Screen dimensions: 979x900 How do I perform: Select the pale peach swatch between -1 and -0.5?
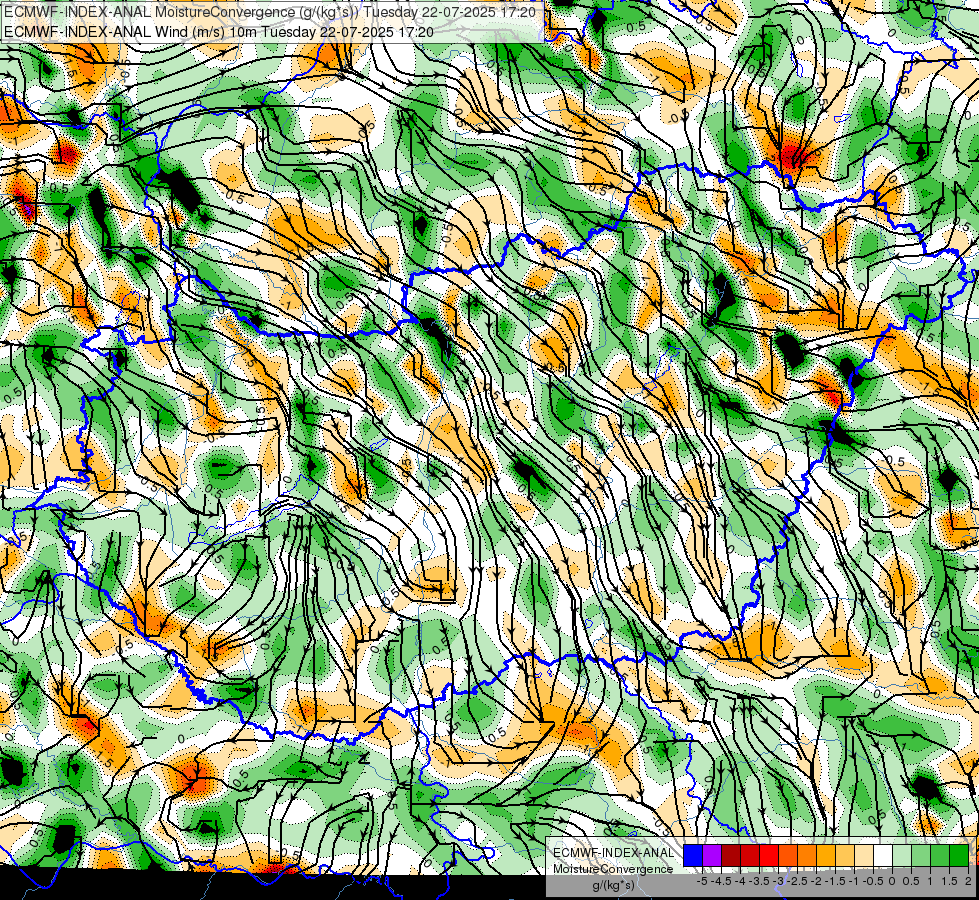tap(864, 856)
